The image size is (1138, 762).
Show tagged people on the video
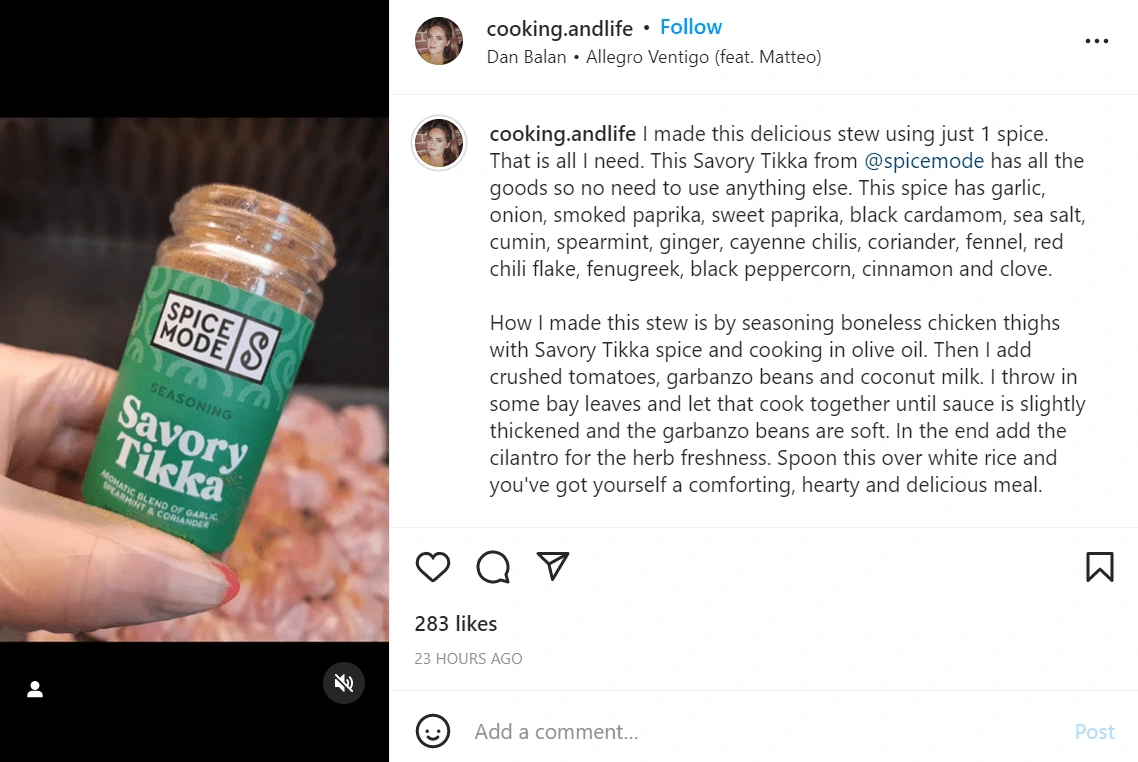[35, 689]
